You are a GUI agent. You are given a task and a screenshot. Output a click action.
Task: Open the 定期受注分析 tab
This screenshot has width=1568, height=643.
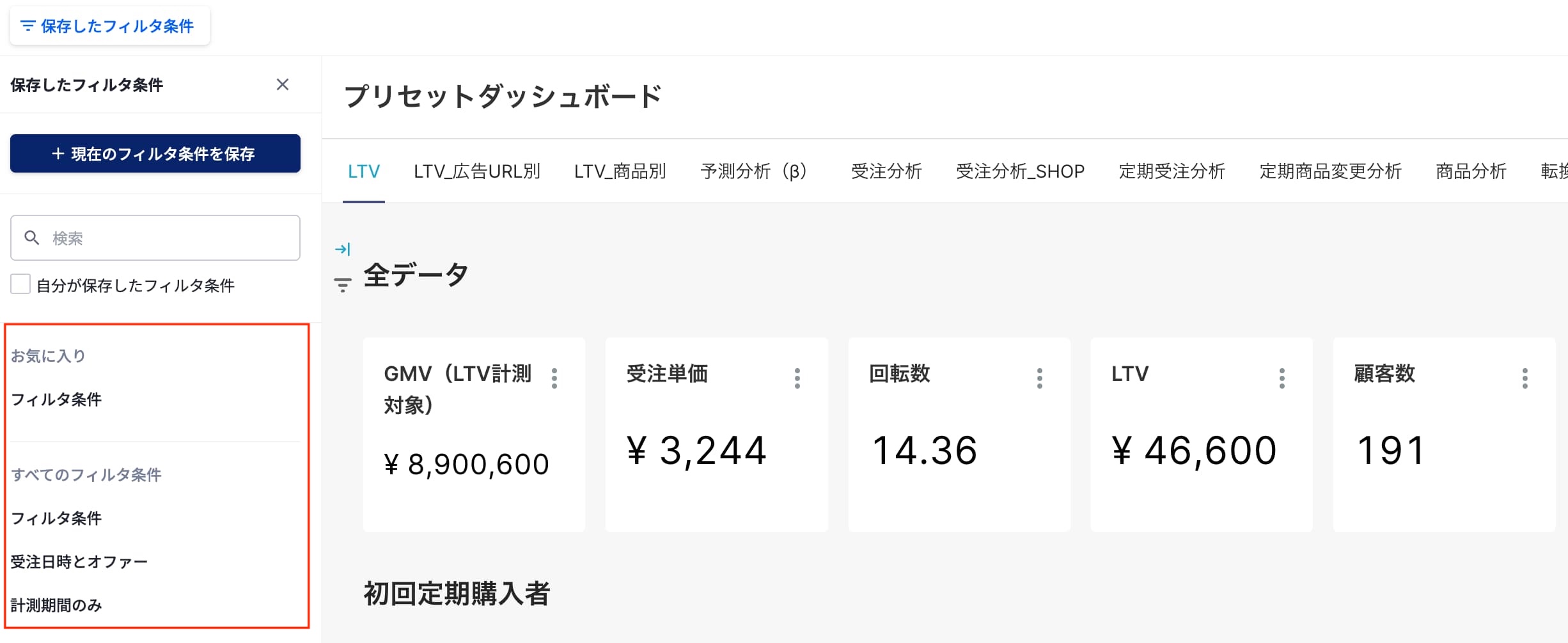click(1172, 171)
